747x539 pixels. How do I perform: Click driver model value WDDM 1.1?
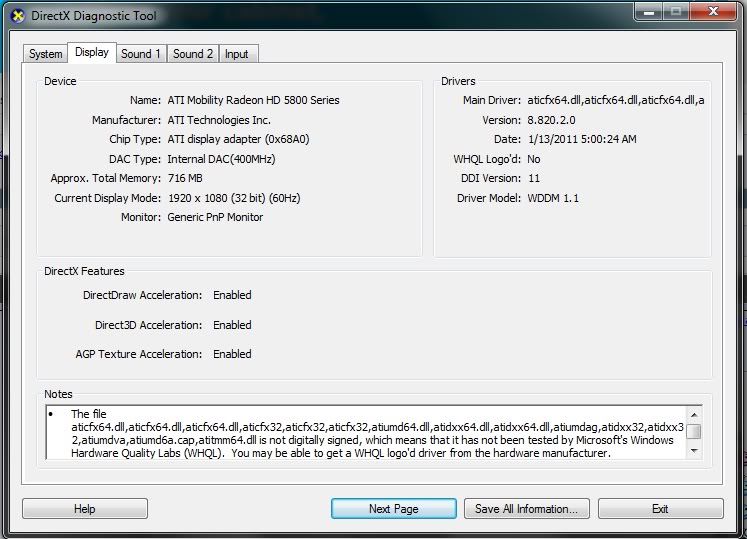(553, 198)
